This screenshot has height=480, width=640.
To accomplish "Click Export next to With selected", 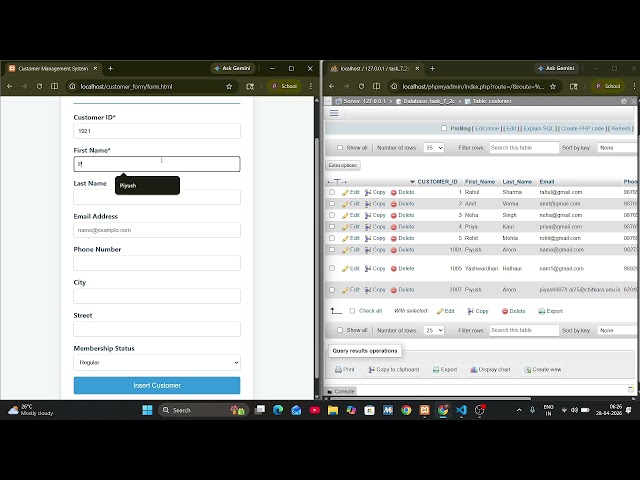I will (551, 311).
